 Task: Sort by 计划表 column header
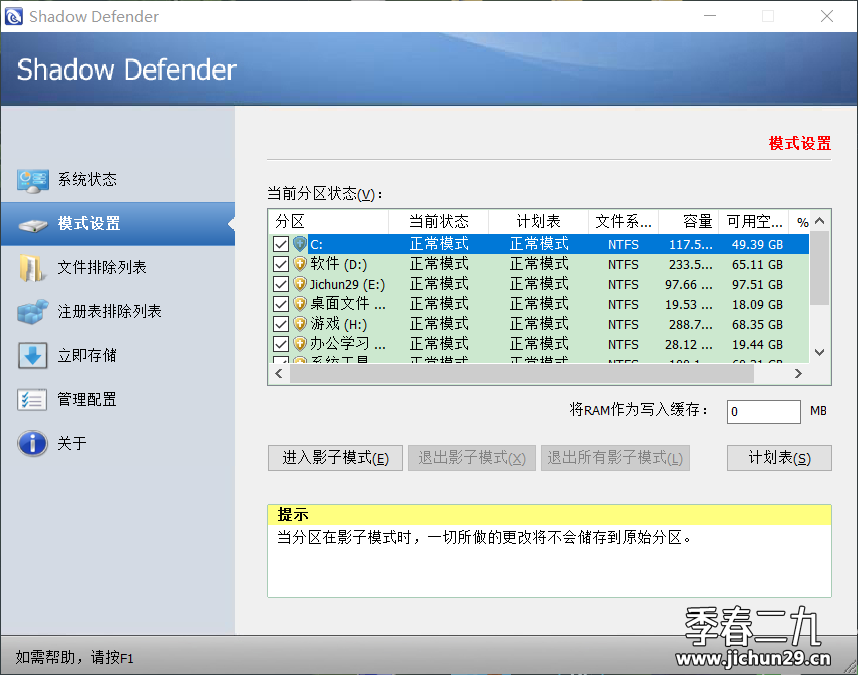[538, 222]
